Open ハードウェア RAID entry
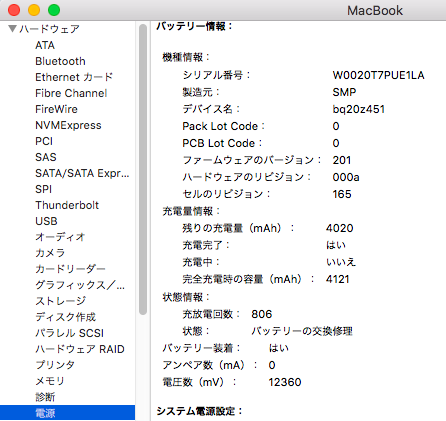This screenshot has height=421, width=446. (80, 349)
